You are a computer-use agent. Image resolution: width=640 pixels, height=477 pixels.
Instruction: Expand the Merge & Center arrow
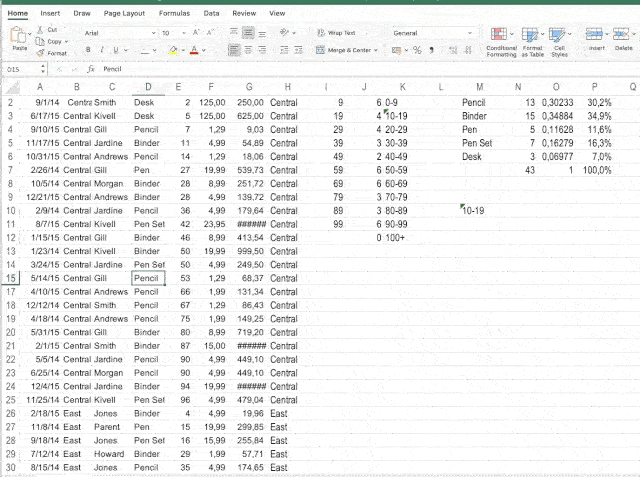(376, 50)
